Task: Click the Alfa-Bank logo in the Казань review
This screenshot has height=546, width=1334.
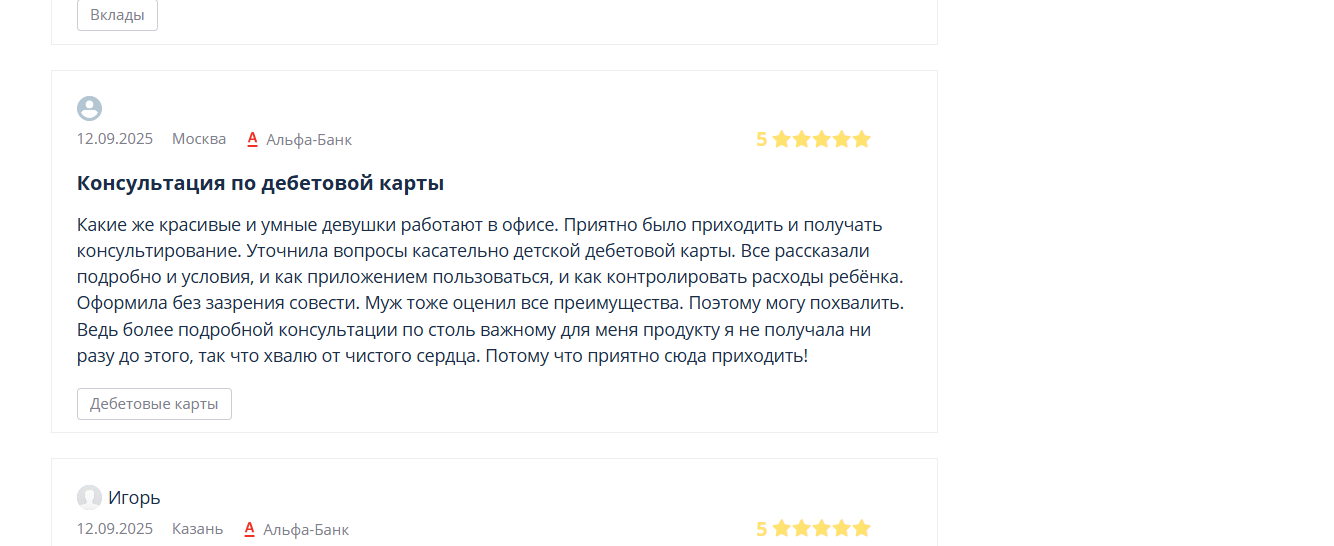Action: (x=250, y=529)
